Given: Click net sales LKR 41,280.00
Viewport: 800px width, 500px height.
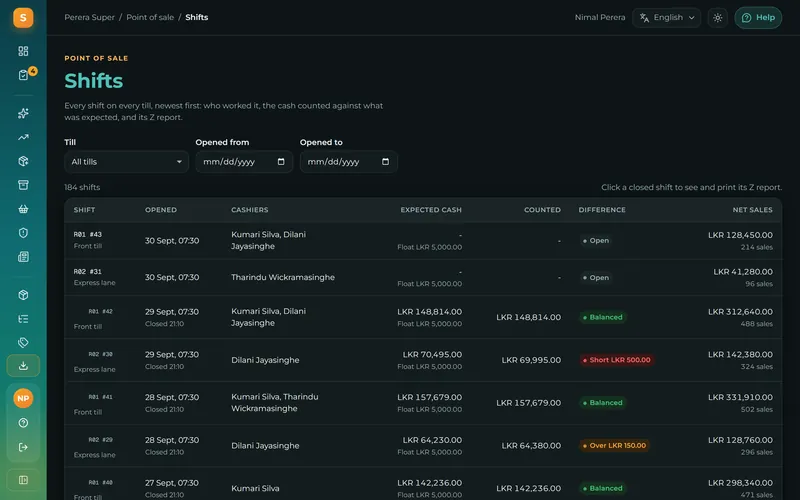Looking at the screenshot, I should pos(743,272).
